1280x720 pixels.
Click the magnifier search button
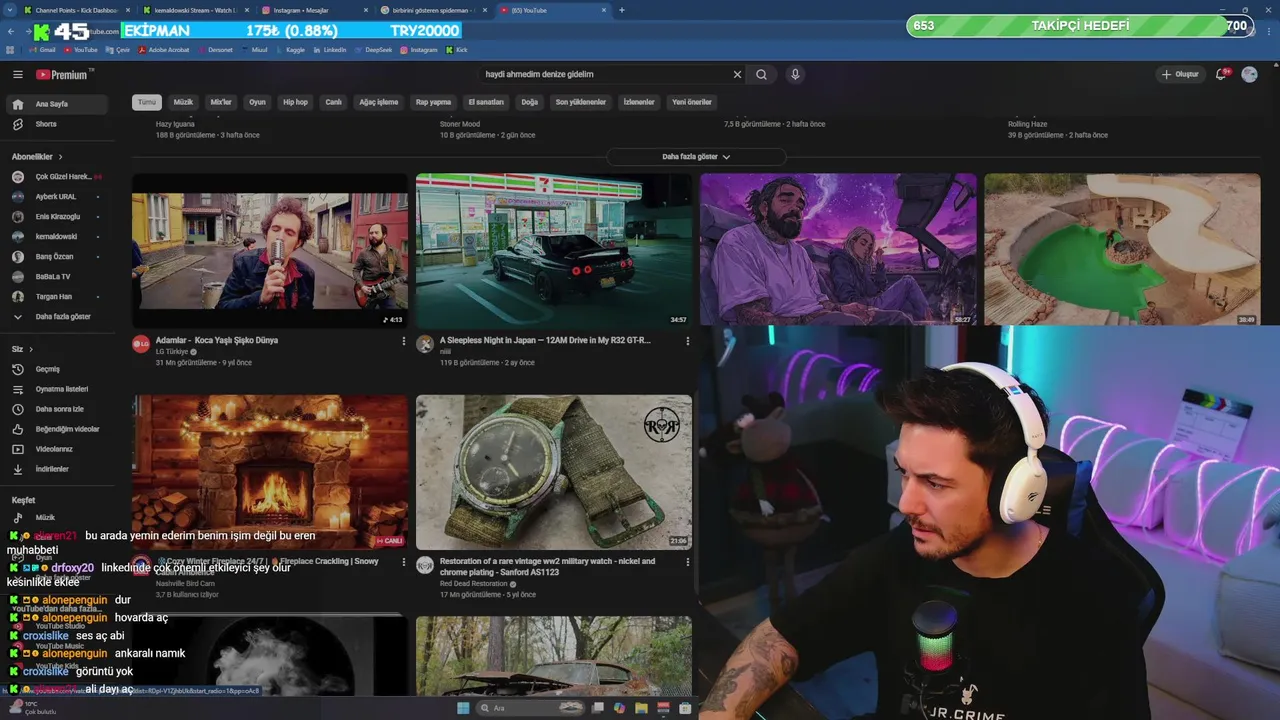[x=762, y=74]
